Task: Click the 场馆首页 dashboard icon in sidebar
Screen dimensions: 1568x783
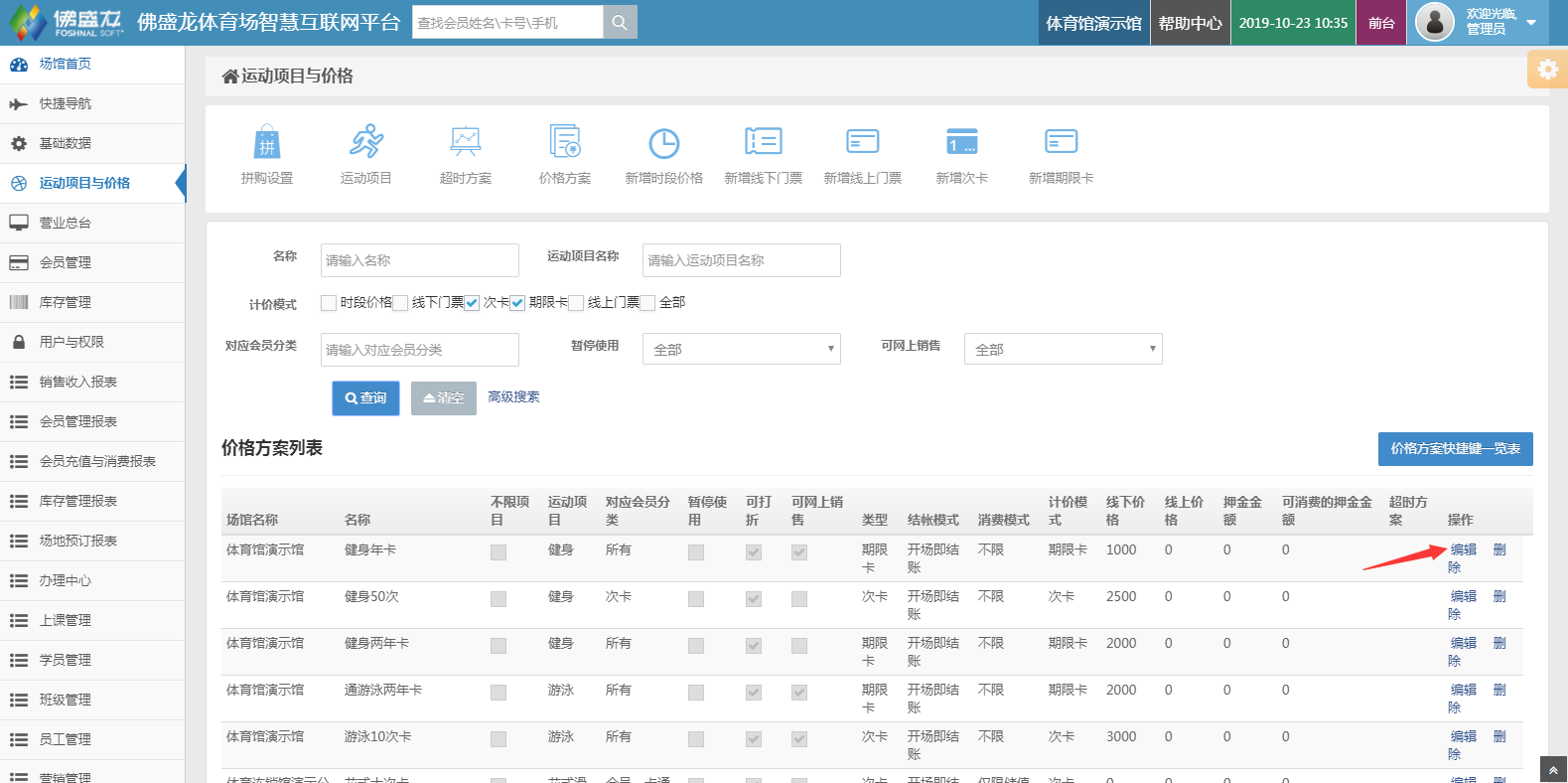Action: point(19,65)
